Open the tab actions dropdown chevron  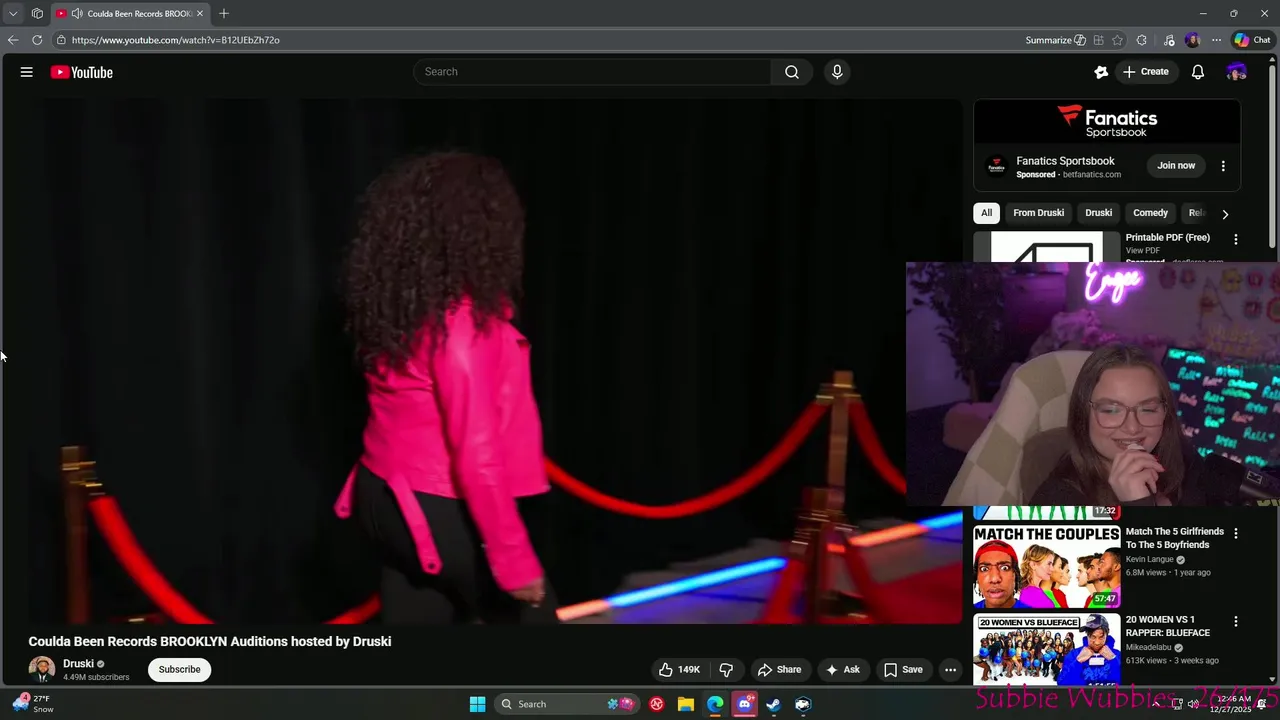pos(13,13)
